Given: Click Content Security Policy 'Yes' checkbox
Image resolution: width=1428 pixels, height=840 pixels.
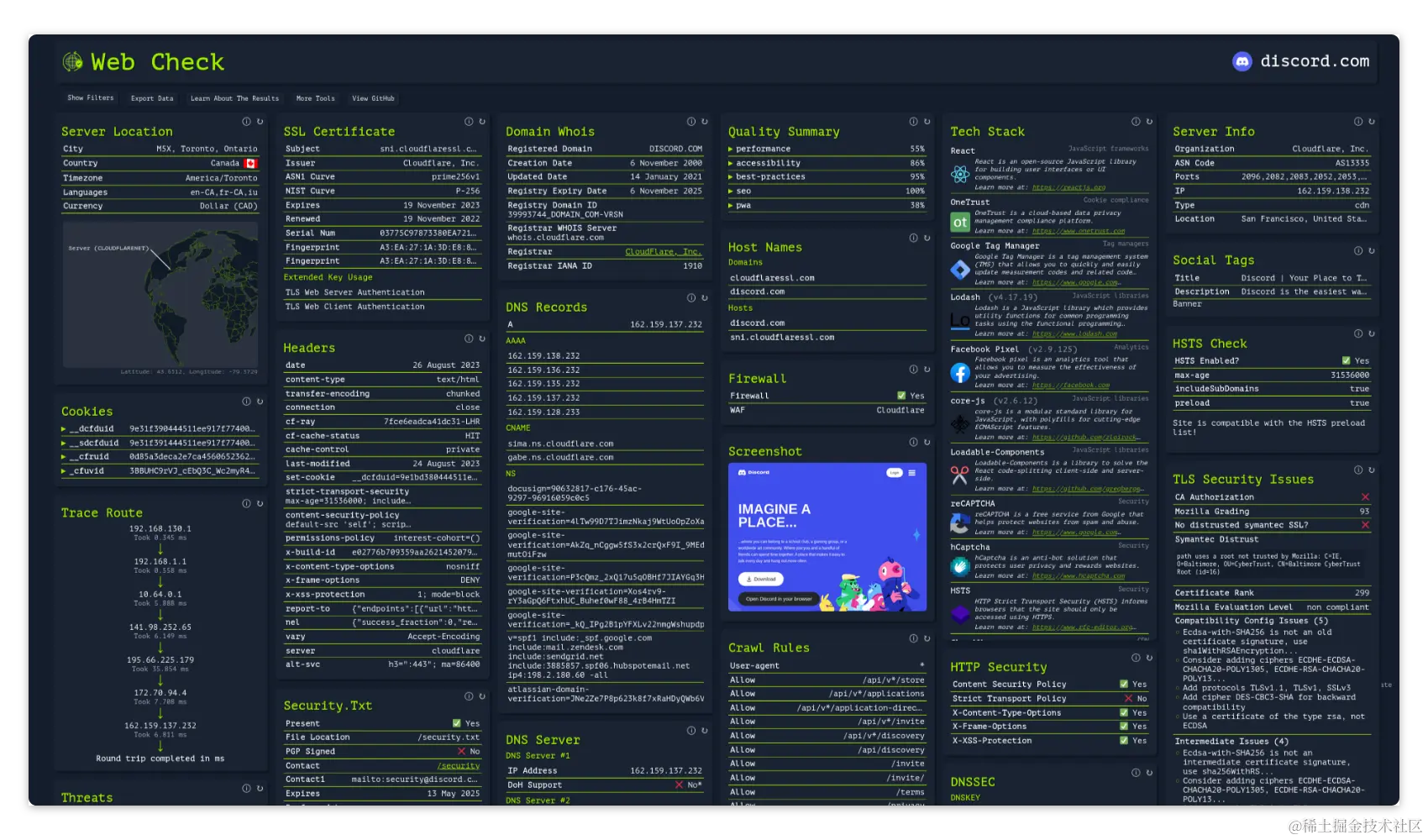Looking at the screenshot, I should click(1124, 685).
